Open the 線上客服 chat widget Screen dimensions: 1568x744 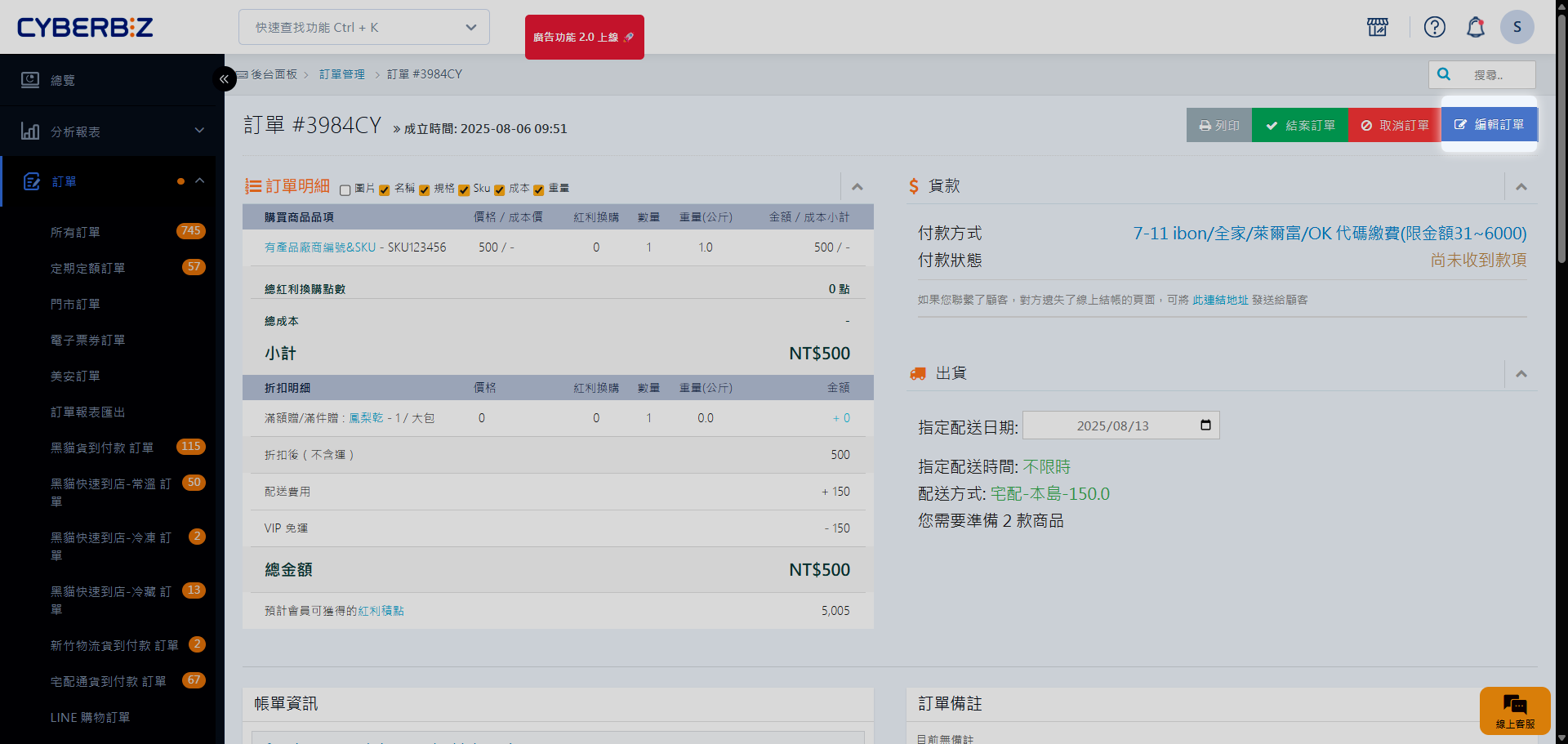tap(1515, 711)
